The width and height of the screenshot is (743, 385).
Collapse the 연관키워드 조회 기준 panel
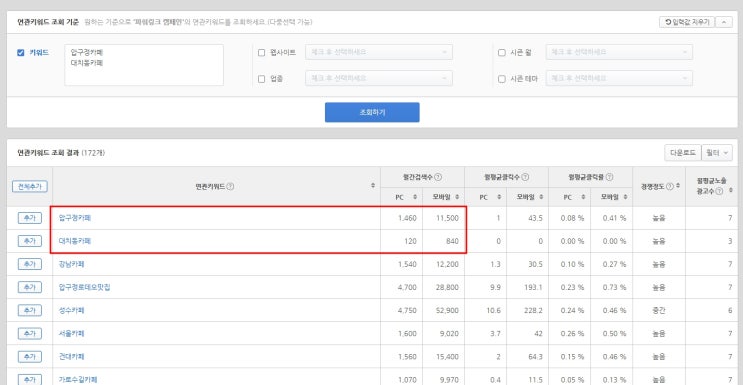[x=724, y=22]
